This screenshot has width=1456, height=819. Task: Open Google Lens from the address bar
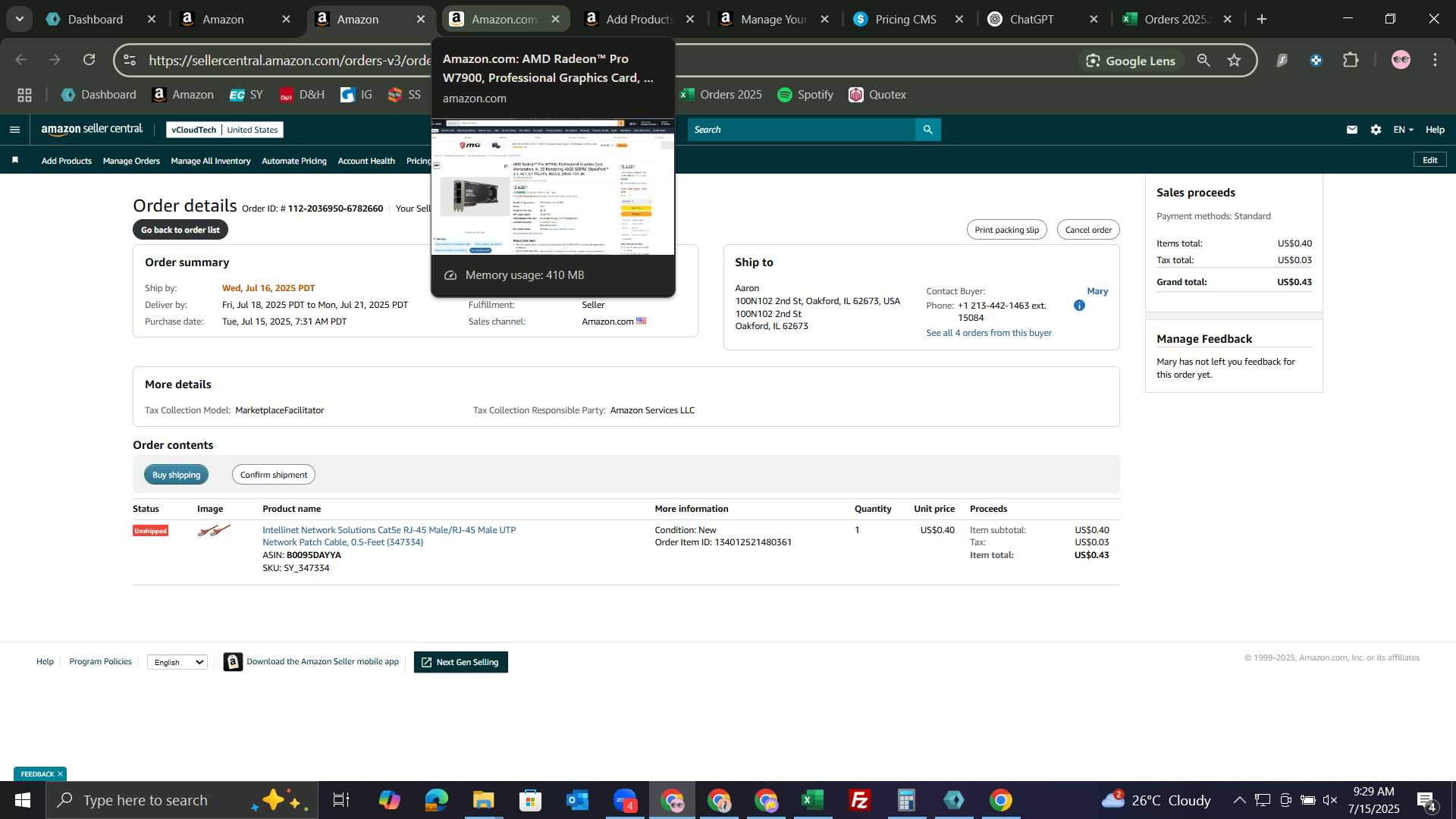[1131, 61]
